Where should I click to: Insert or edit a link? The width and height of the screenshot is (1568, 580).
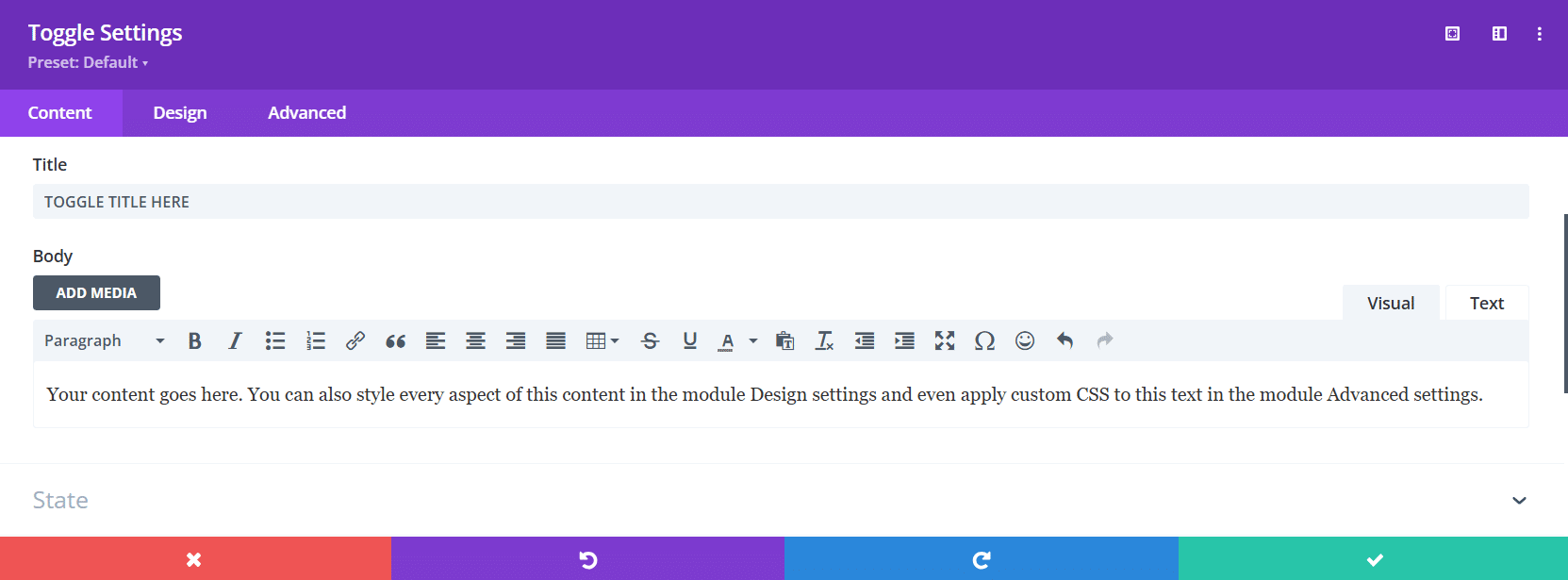[355, 341]
